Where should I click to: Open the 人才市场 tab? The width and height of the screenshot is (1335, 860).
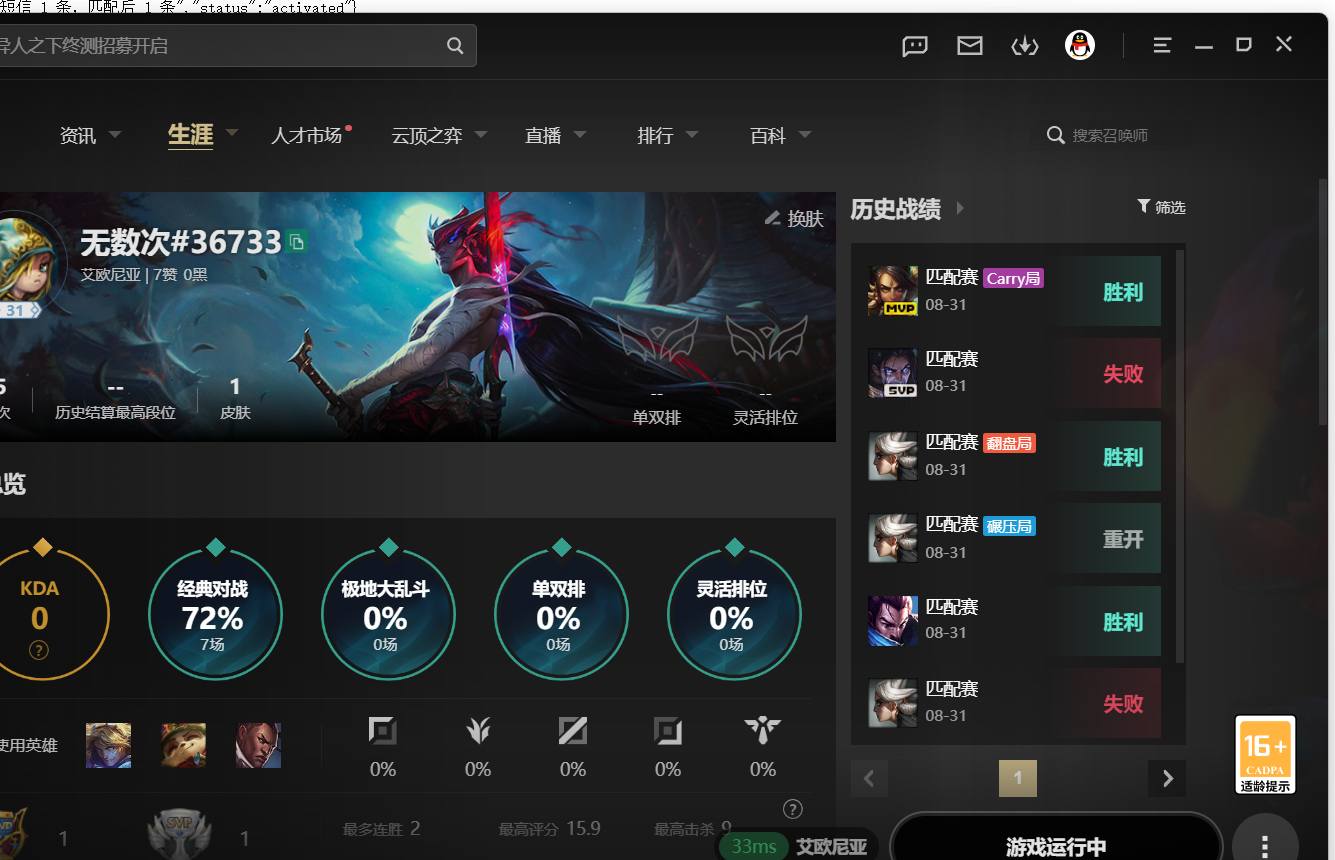tap(307, 135)
